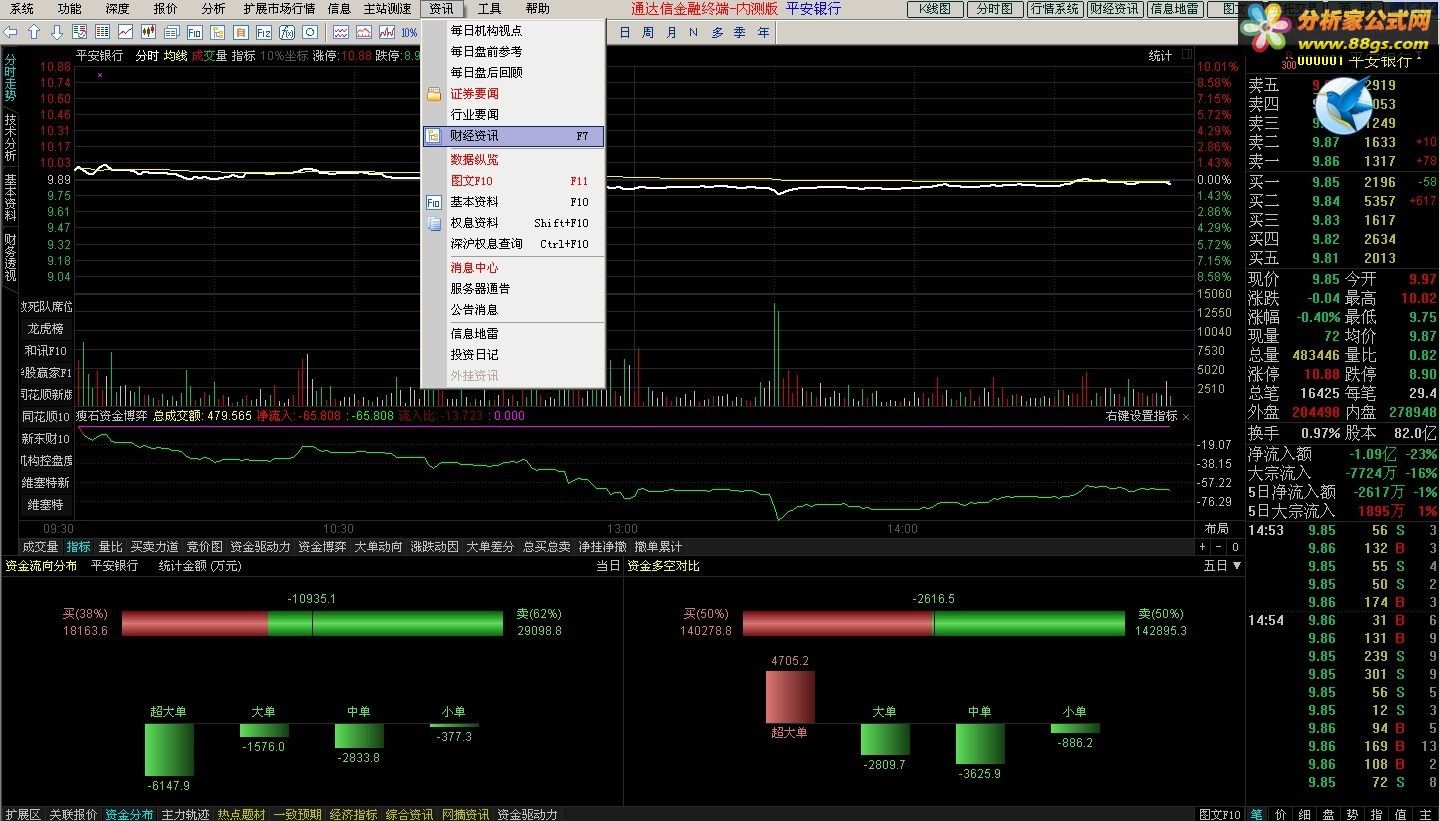Choose 图文F10 from the 资讯 menu
Image resolution: width=1440 pixels, height=821 pixels.
(x=513, y=181)
